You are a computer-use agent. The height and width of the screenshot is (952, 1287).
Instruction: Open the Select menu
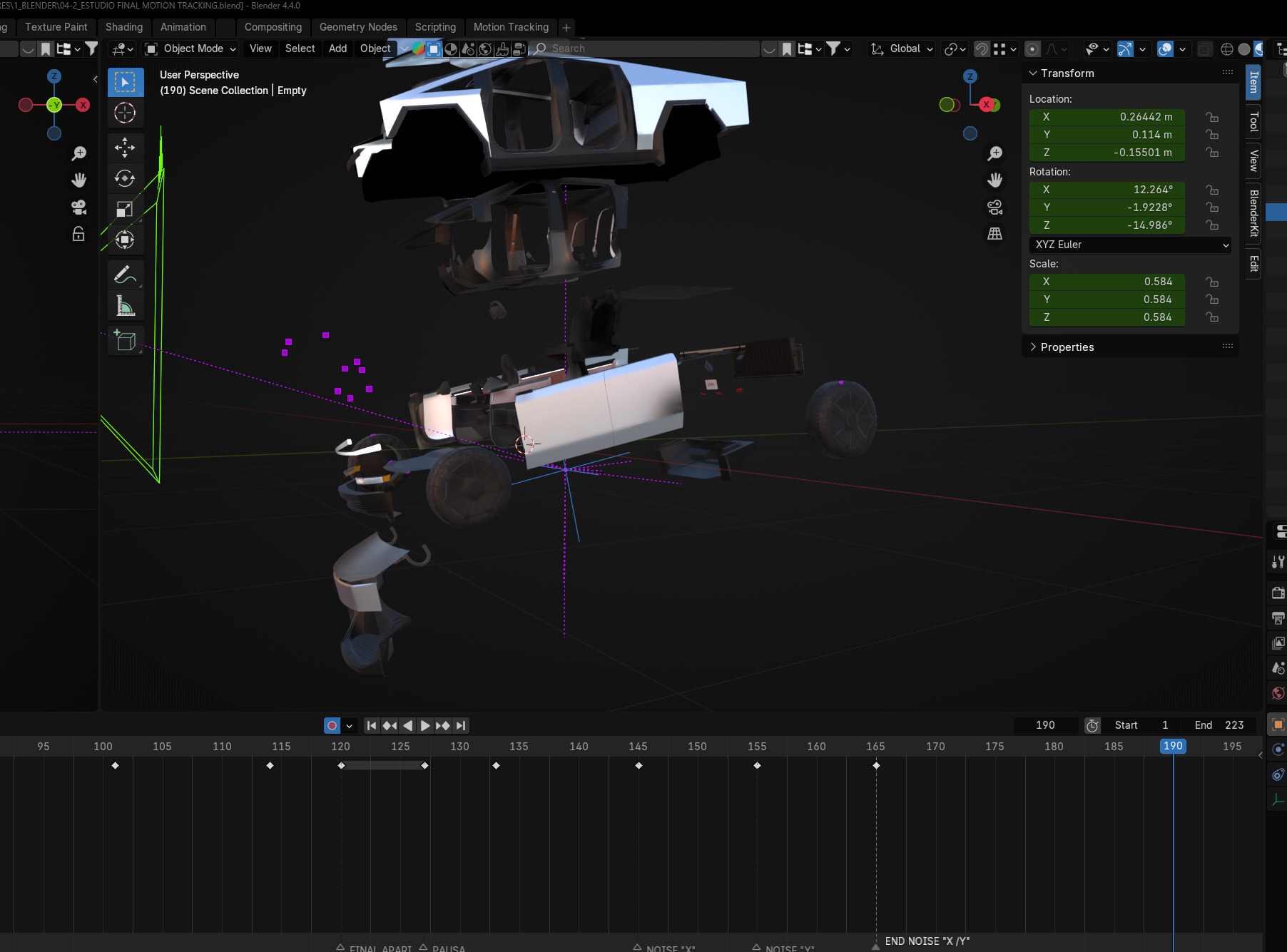(x=300, y=48)
